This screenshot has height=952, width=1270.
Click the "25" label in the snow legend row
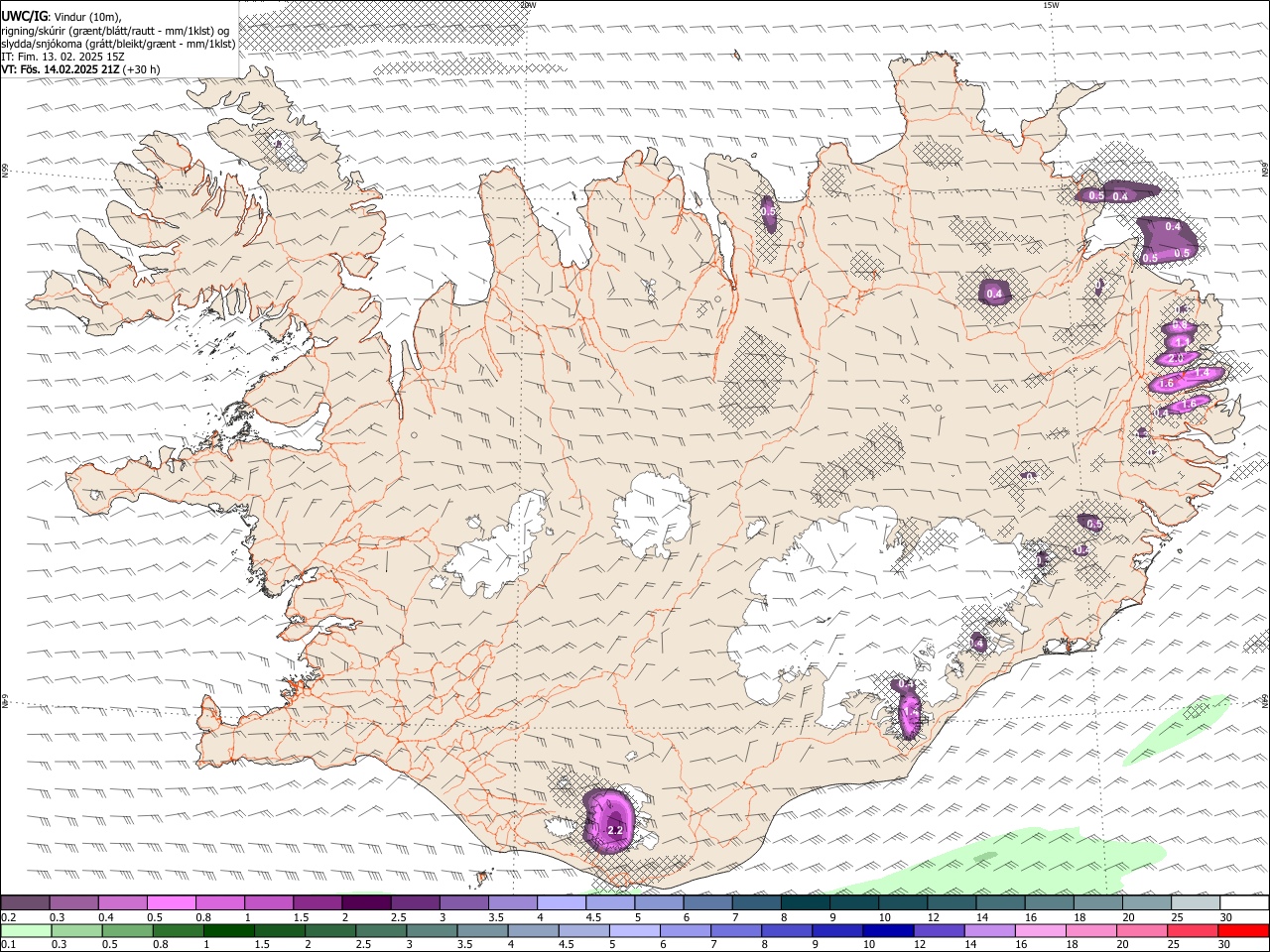pos(1178,917)
